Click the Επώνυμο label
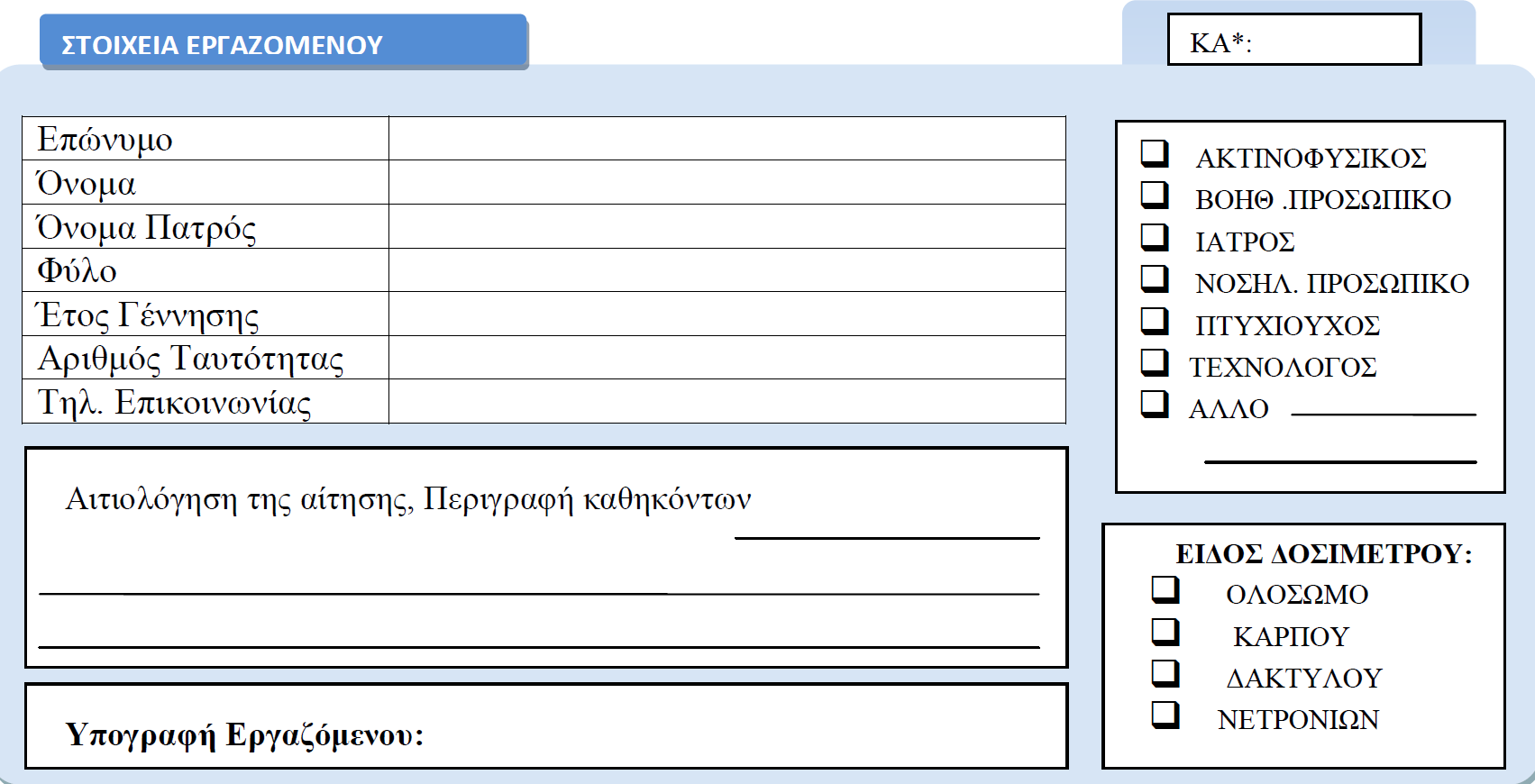The image size is (1535, 784). click(x=105, y=140)
